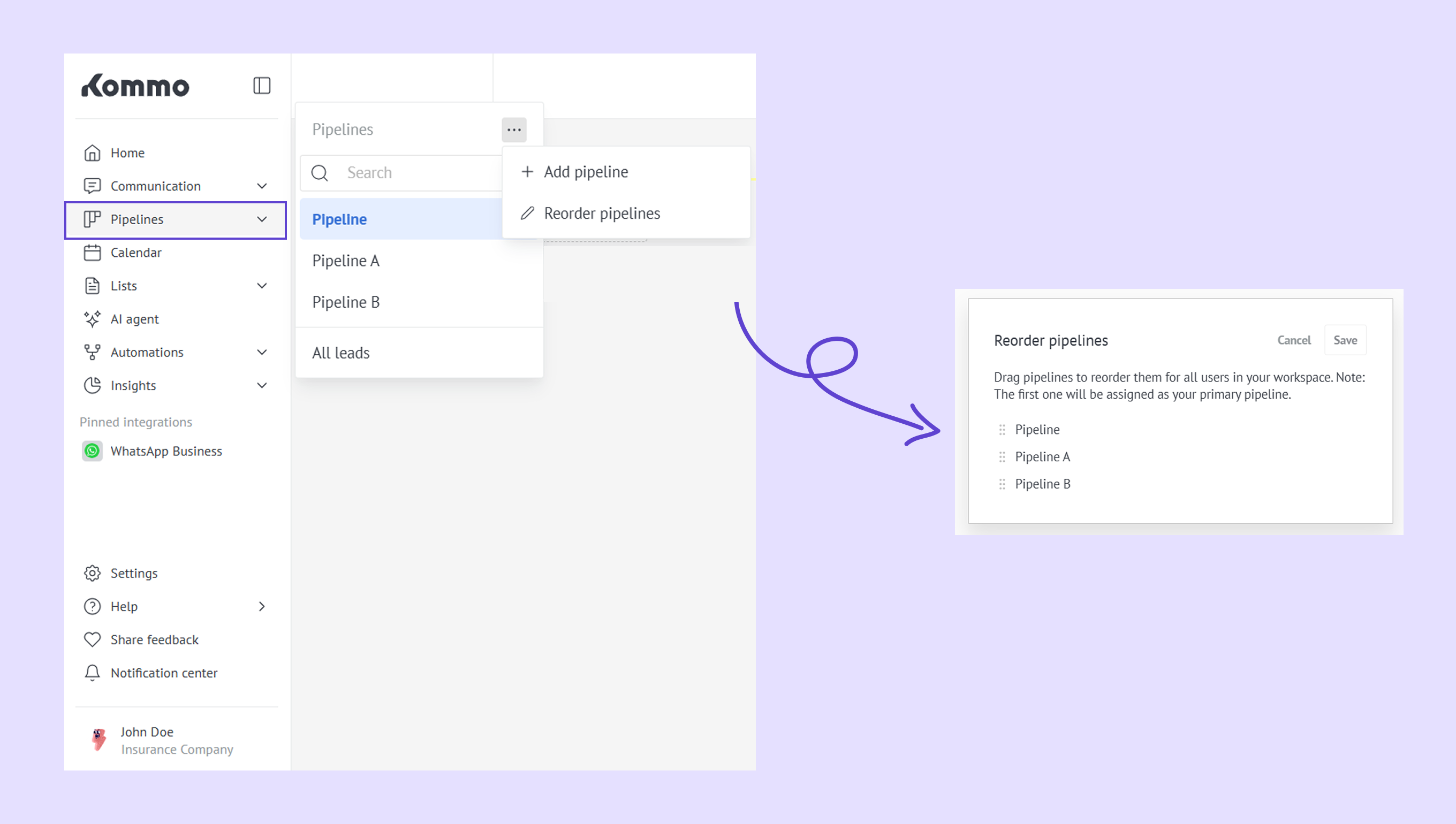Grab the drag handle for Pipeline A
This screenshot has height=824, width=1456.
pos(1002,457)
